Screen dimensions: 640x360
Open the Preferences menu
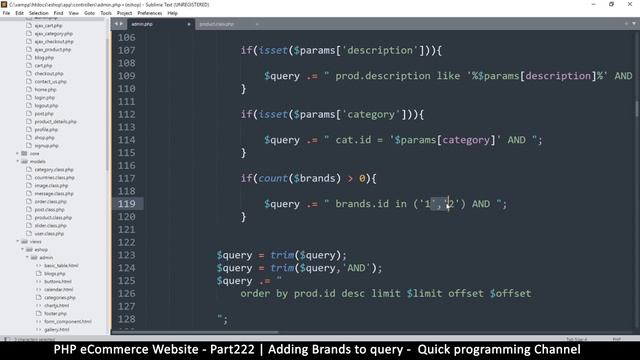tap(149, 13)
